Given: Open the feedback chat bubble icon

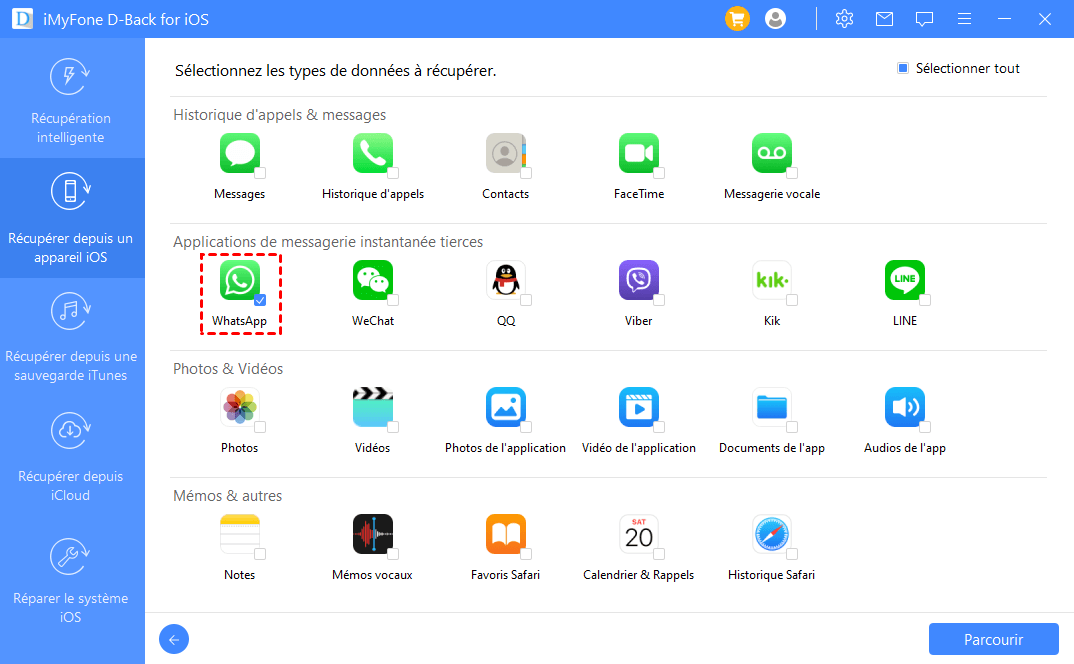Looking at the screenshot, I should pos(924,19).
